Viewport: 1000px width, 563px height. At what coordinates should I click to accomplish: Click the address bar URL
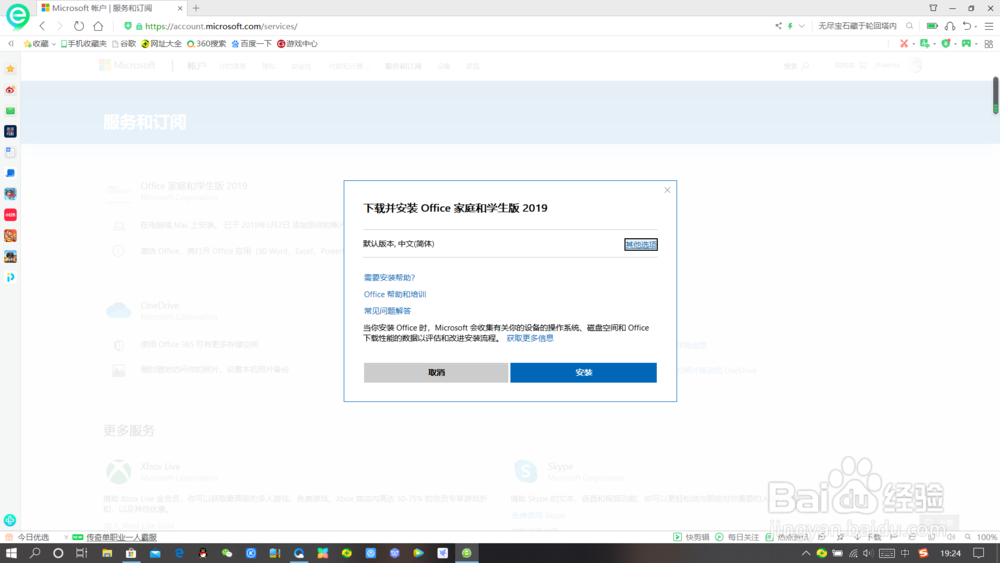(221, 26)
